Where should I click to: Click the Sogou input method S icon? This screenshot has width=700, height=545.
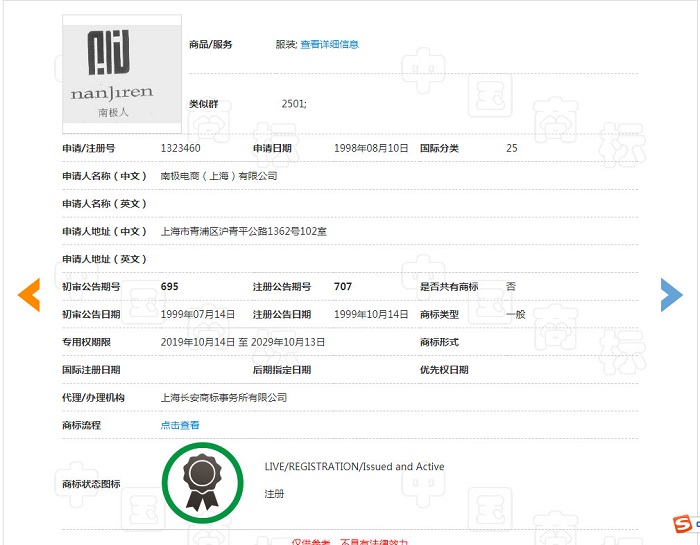(682, 525)
